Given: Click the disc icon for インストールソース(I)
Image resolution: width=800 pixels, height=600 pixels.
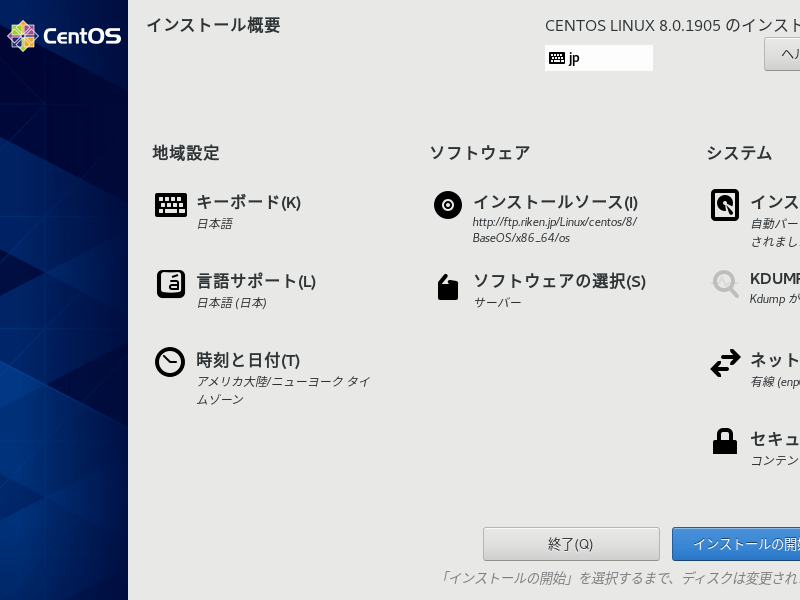Looking at the screenshot, I should pyautogui.click(x=448, y=205).
